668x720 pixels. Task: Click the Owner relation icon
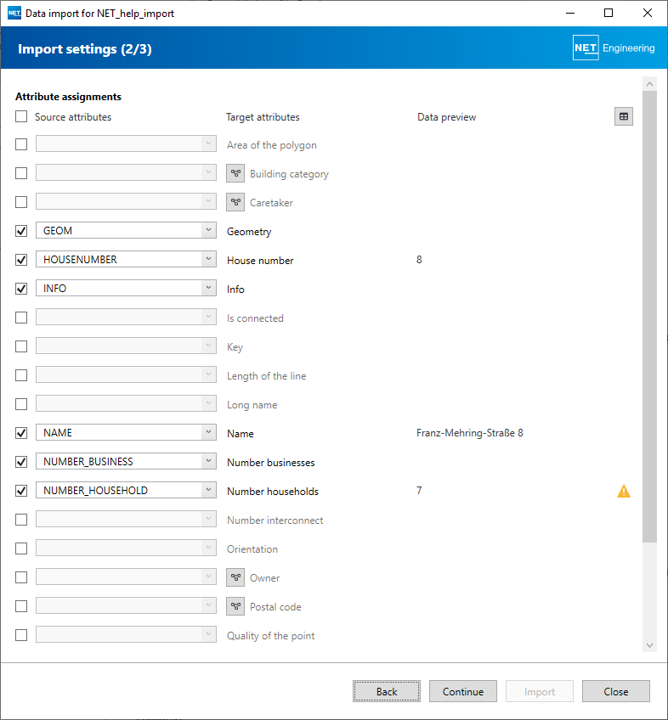236,578
